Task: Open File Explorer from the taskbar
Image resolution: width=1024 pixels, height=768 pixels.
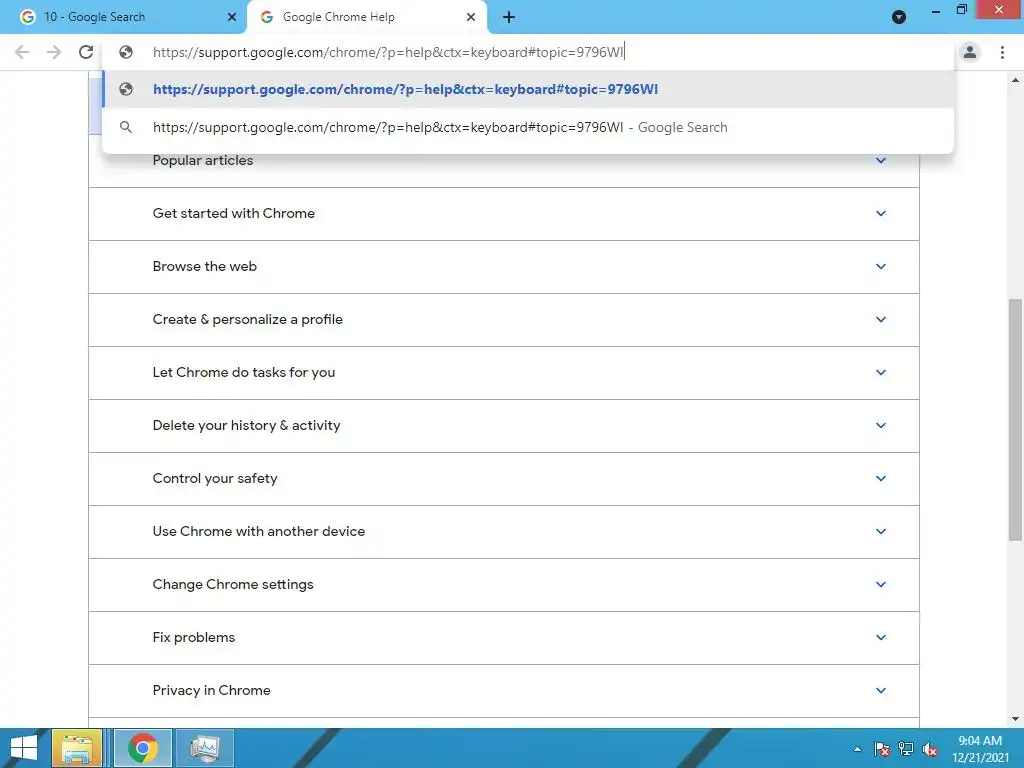Action: [x=77, y=748]
